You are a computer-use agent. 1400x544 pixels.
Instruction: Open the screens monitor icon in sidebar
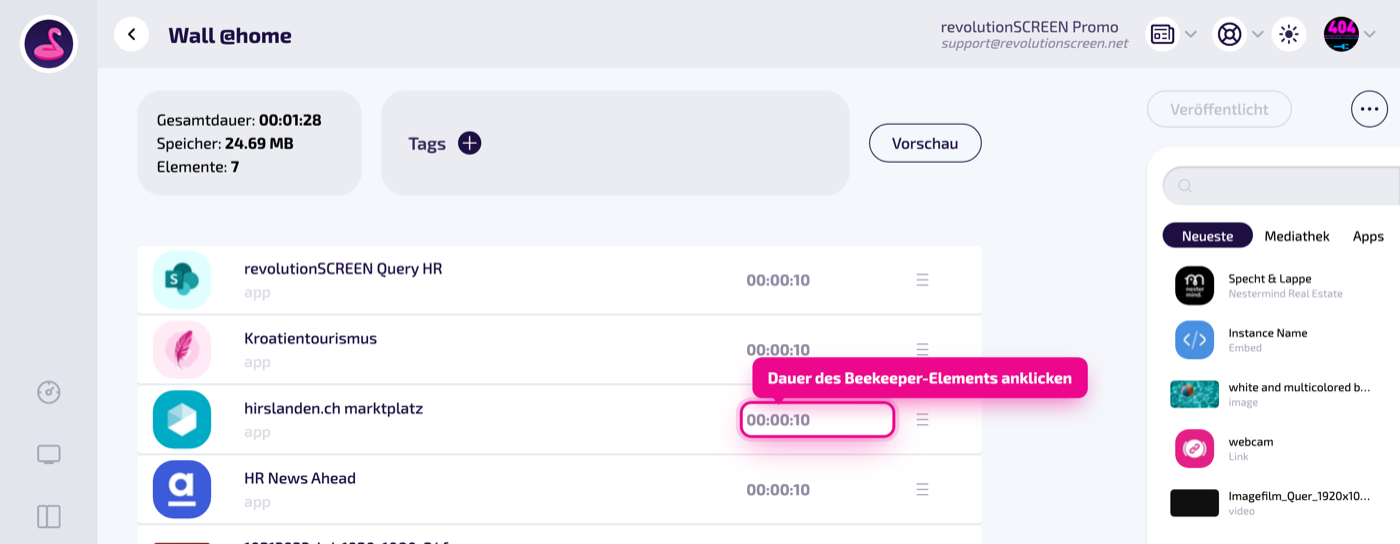[49, 455]
